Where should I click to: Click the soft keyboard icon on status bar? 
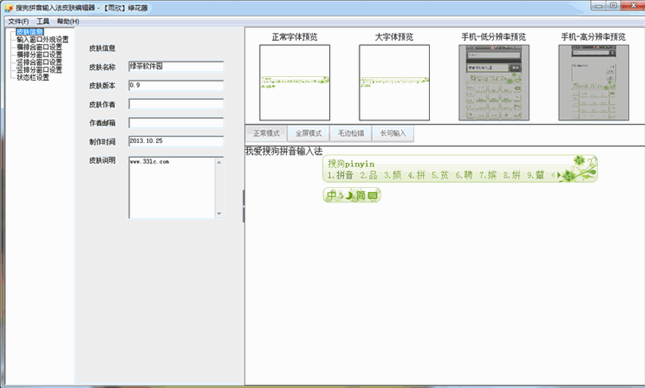(x=373, y=195)
